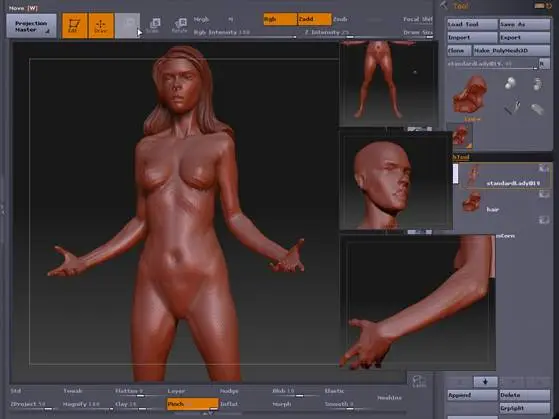Toggle the Zadd button
This screenshot has height=419, width=559.
coord(314,19)
